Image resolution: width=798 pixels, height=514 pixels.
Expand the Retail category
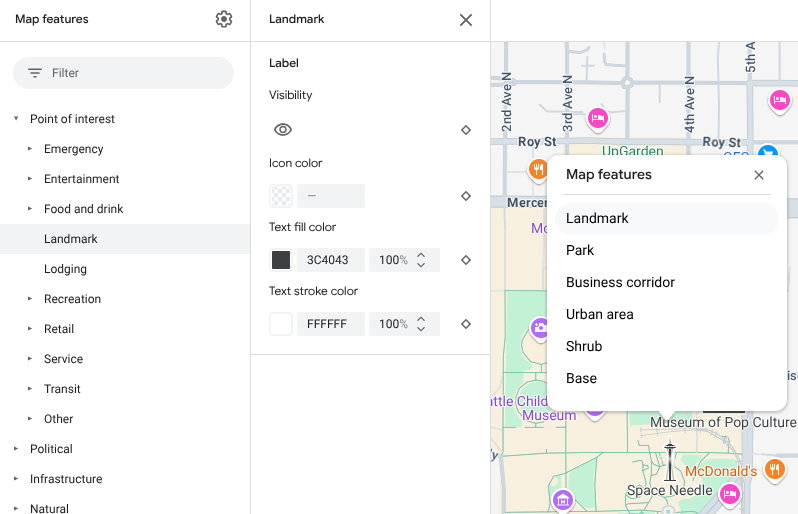pyautogui.click(x=30, y=329)
